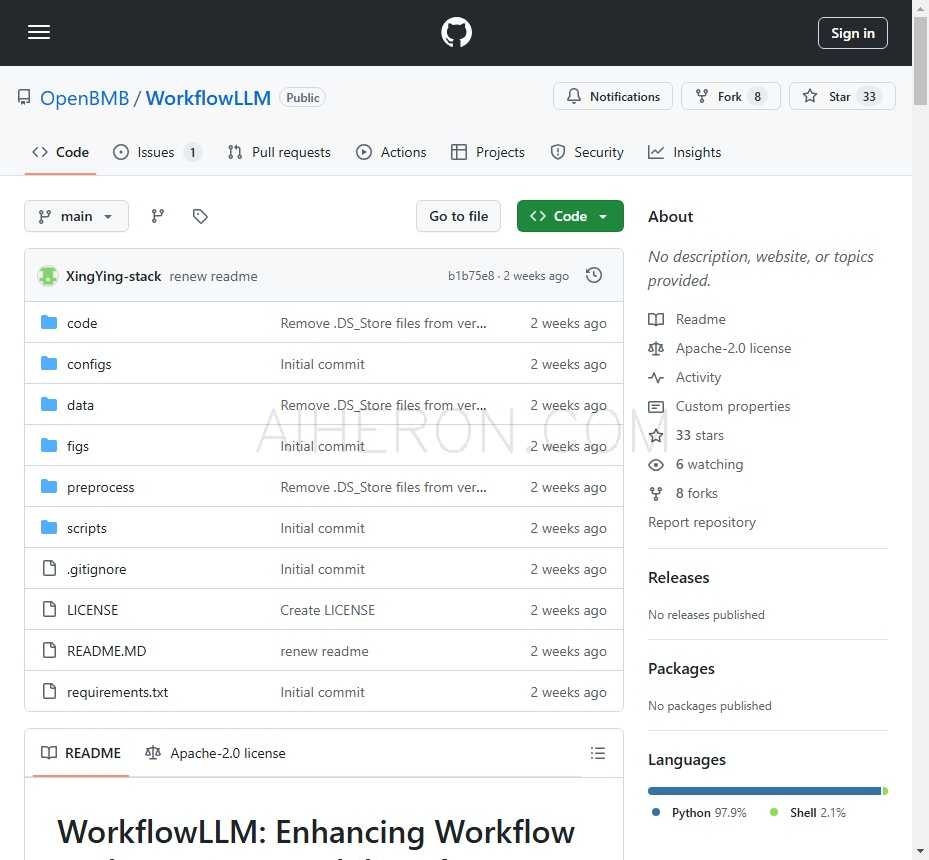Open the code folder
This screenshot has height=860, width=929.
(x=82, y=323)
